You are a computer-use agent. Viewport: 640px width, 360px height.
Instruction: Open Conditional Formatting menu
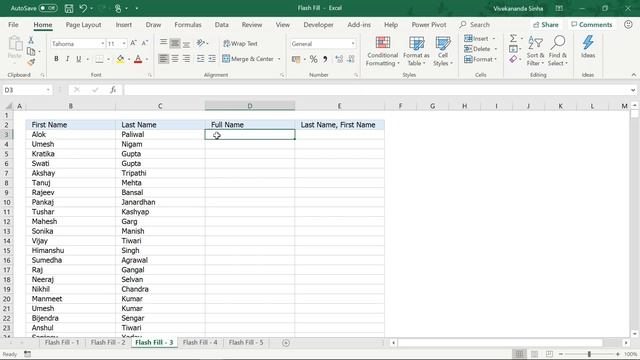point(382,51)
